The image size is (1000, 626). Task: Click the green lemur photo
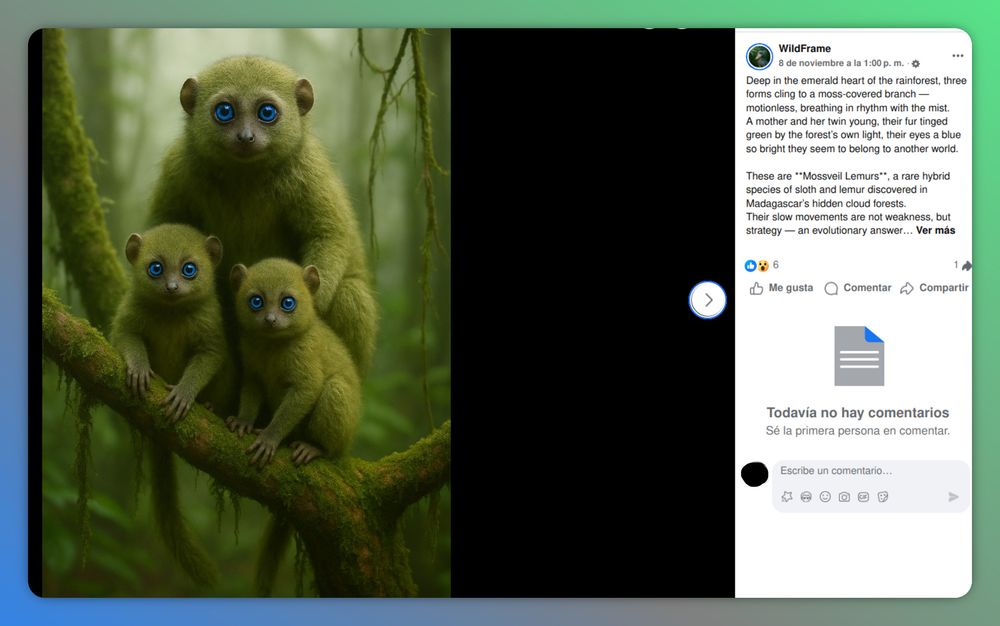pyautogui.click(x=246, y=312)
